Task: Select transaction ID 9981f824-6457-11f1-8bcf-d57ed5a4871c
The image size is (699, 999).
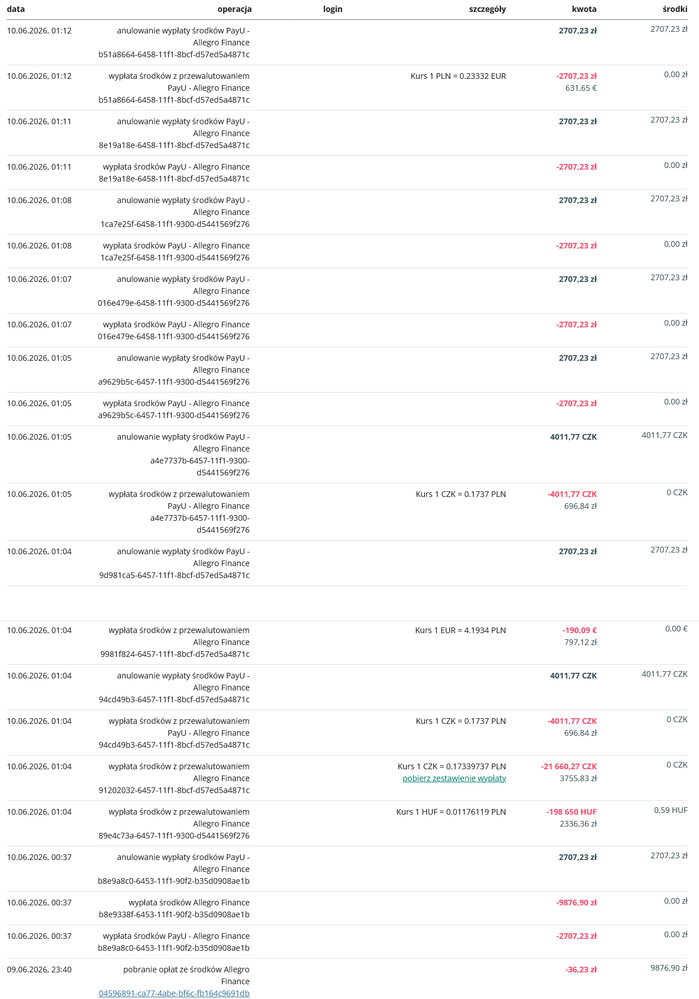Action: [x=175, y=654]
